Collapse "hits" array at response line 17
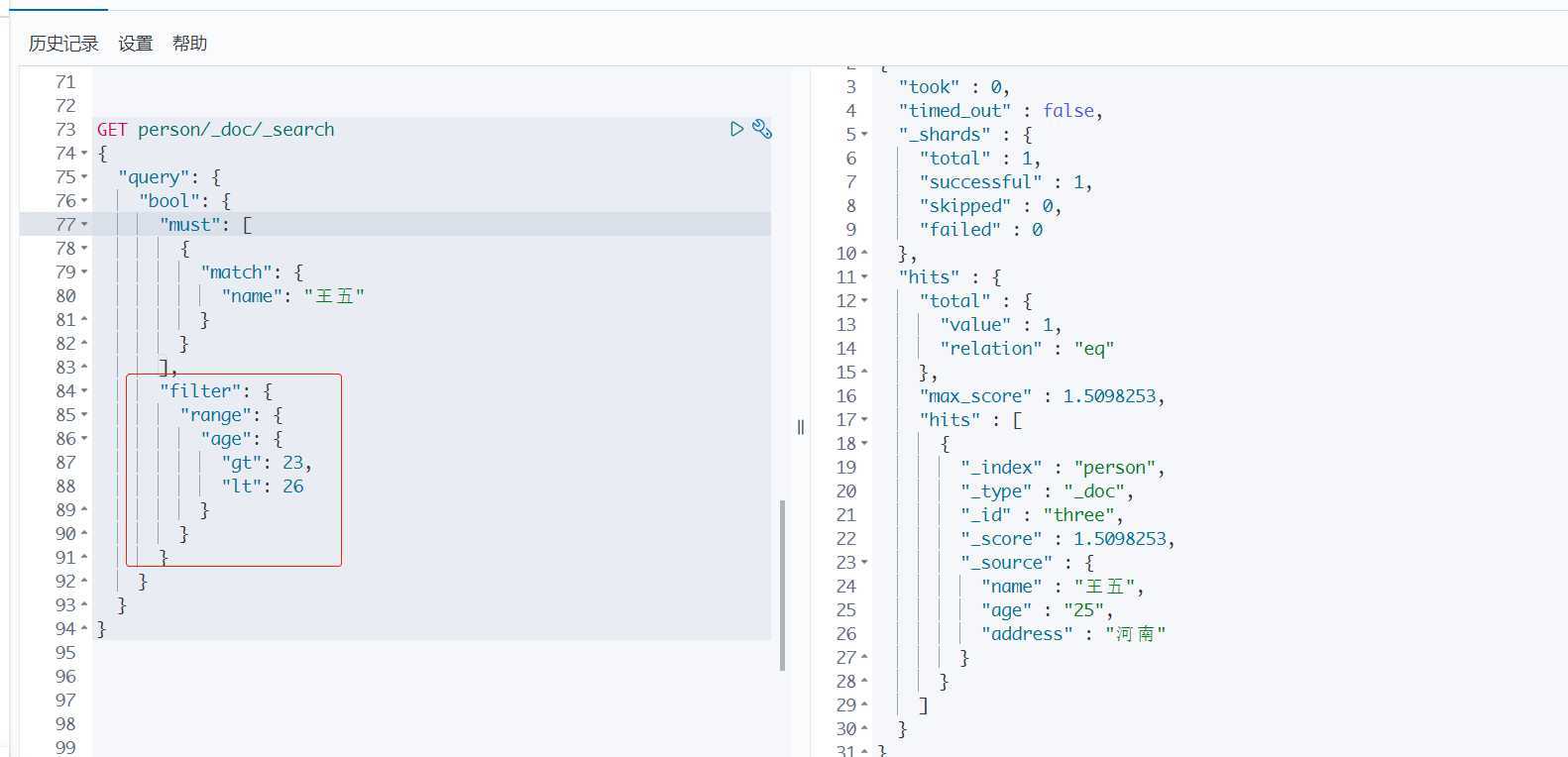 click(x=864, y=420)
